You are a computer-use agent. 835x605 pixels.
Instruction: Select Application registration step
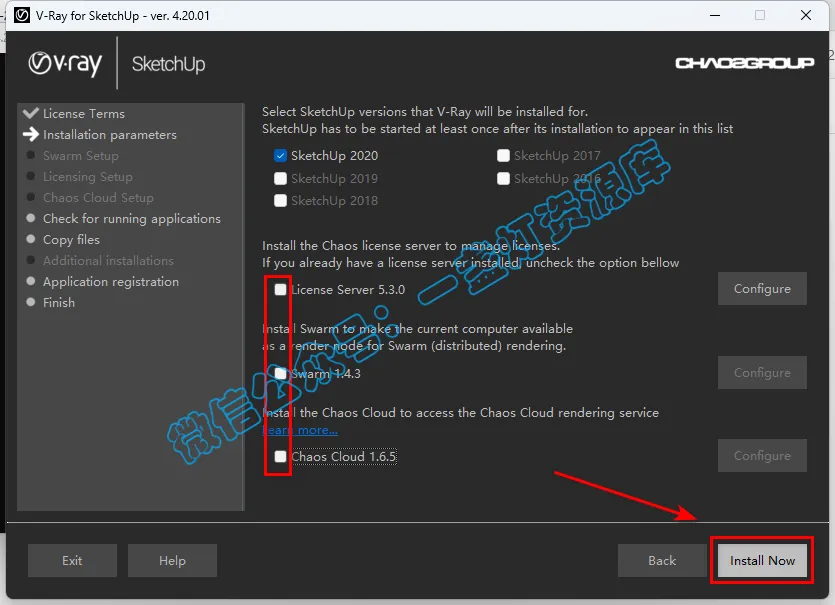pyautogui.click(x=111, y=281)
